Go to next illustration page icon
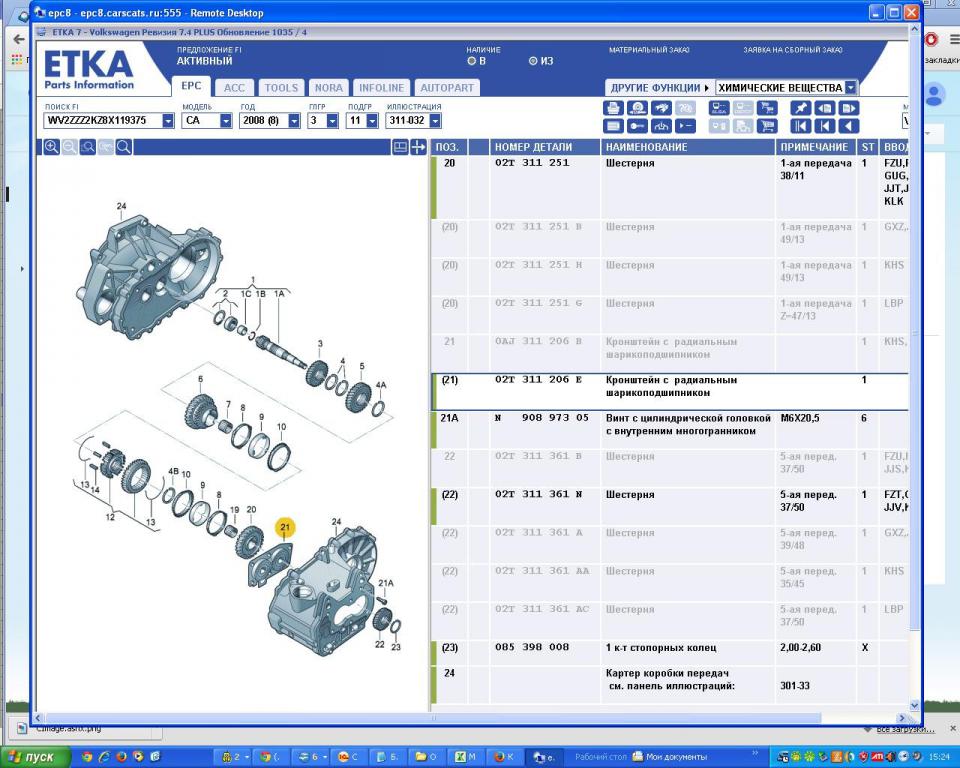 [x=849, y=108]
